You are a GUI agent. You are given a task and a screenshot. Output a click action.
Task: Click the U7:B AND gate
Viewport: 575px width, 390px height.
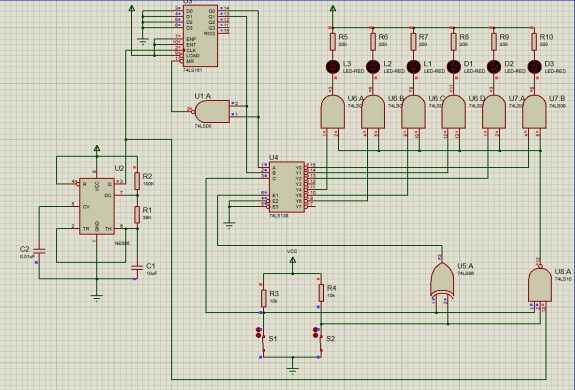(x=534, y=112)
